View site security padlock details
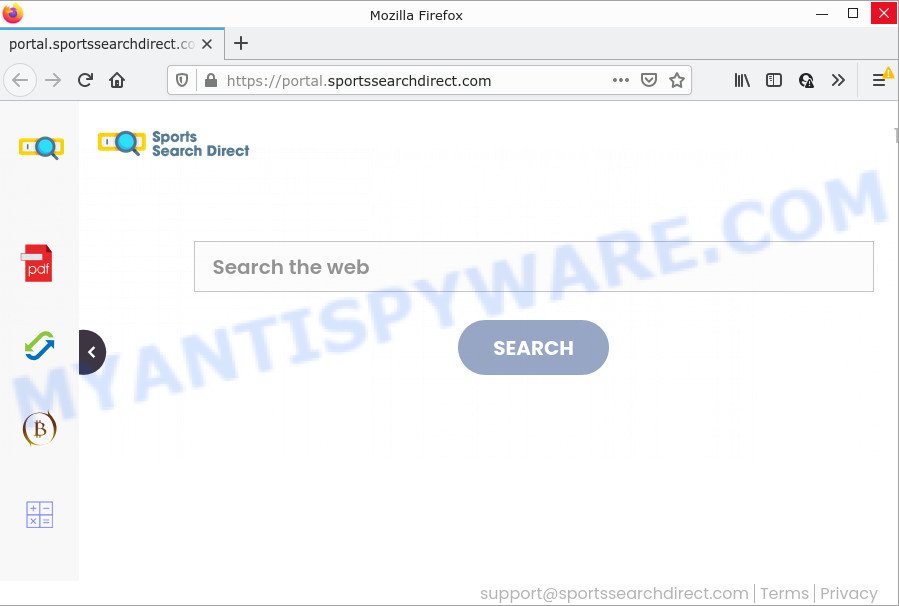 211,80
